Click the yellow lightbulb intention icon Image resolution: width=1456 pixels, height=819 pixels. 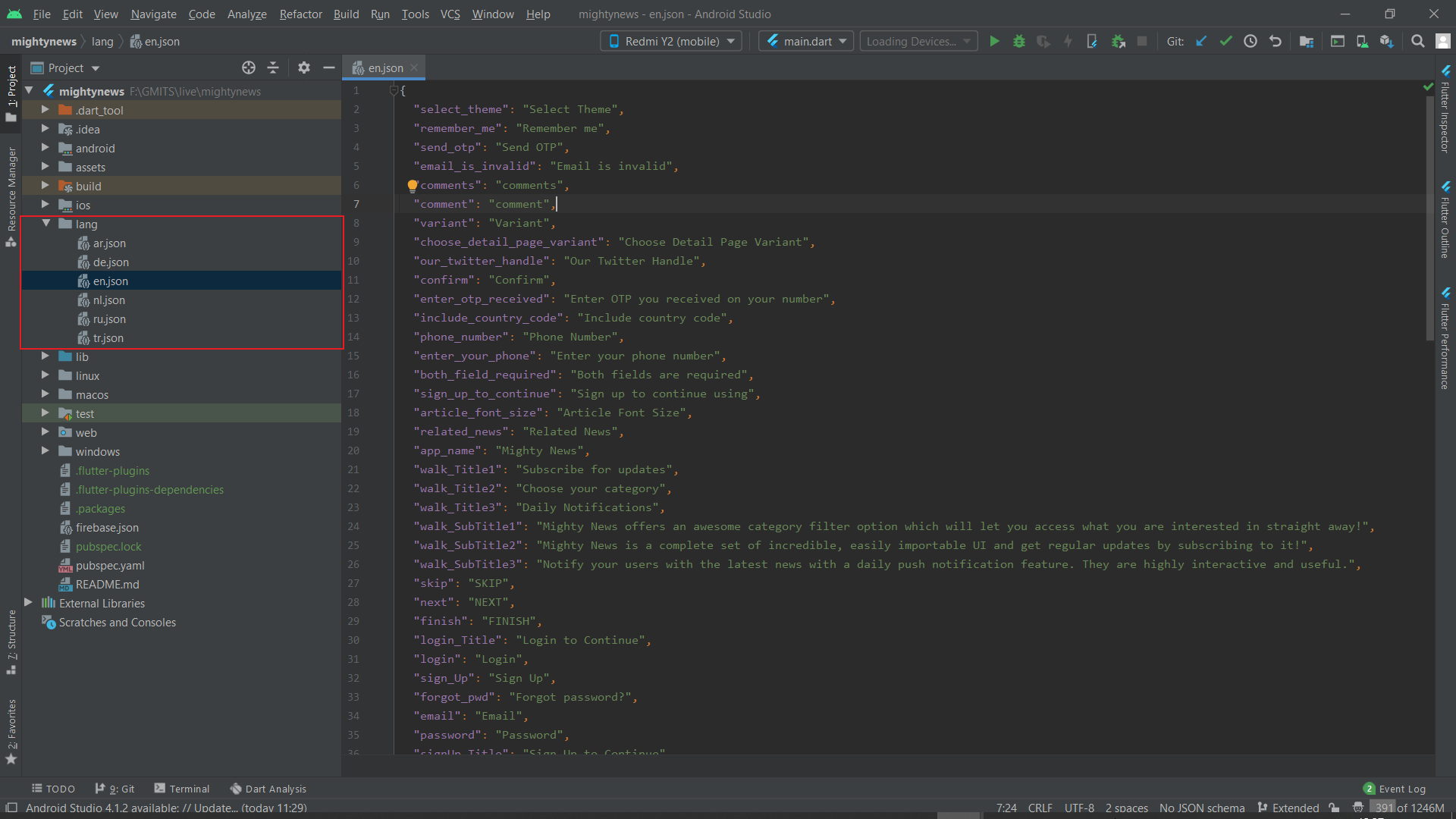pos(412,185)
